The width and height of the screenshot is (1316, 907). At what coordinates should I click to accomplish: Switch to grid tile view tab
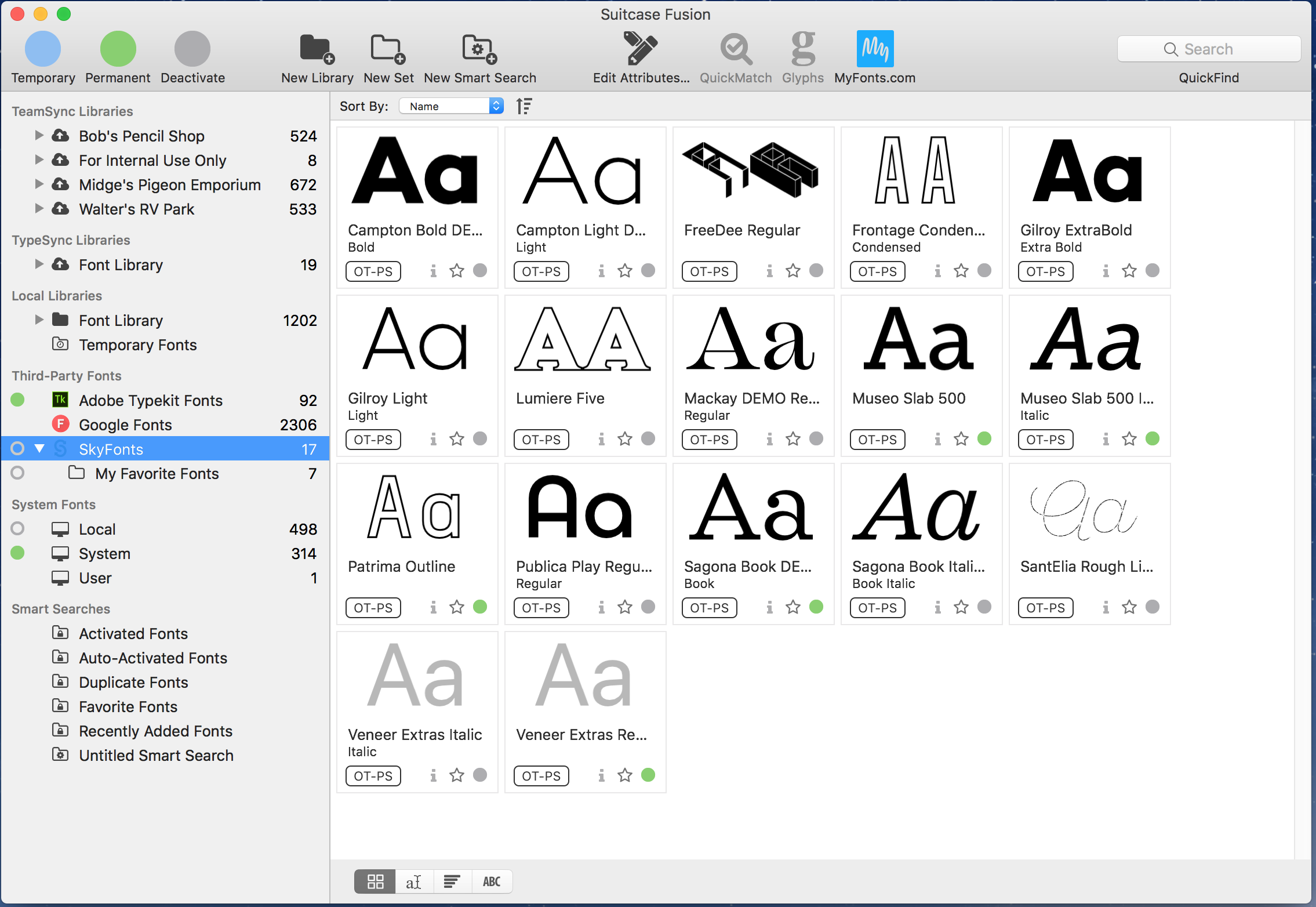pyautogui.click(x=375, y=881)
